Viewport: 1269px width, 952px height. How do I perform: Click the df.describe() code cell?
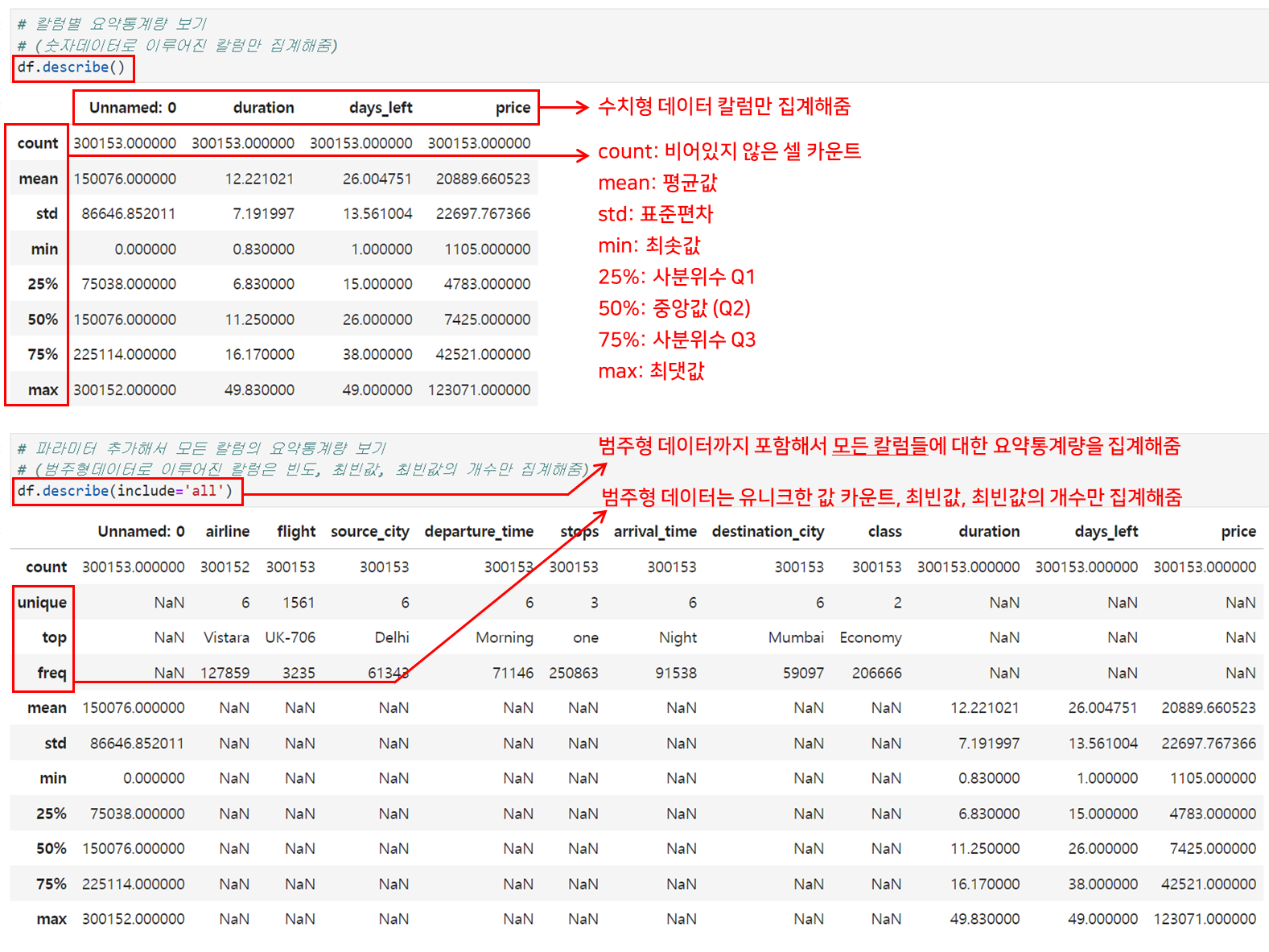point(72,68)
